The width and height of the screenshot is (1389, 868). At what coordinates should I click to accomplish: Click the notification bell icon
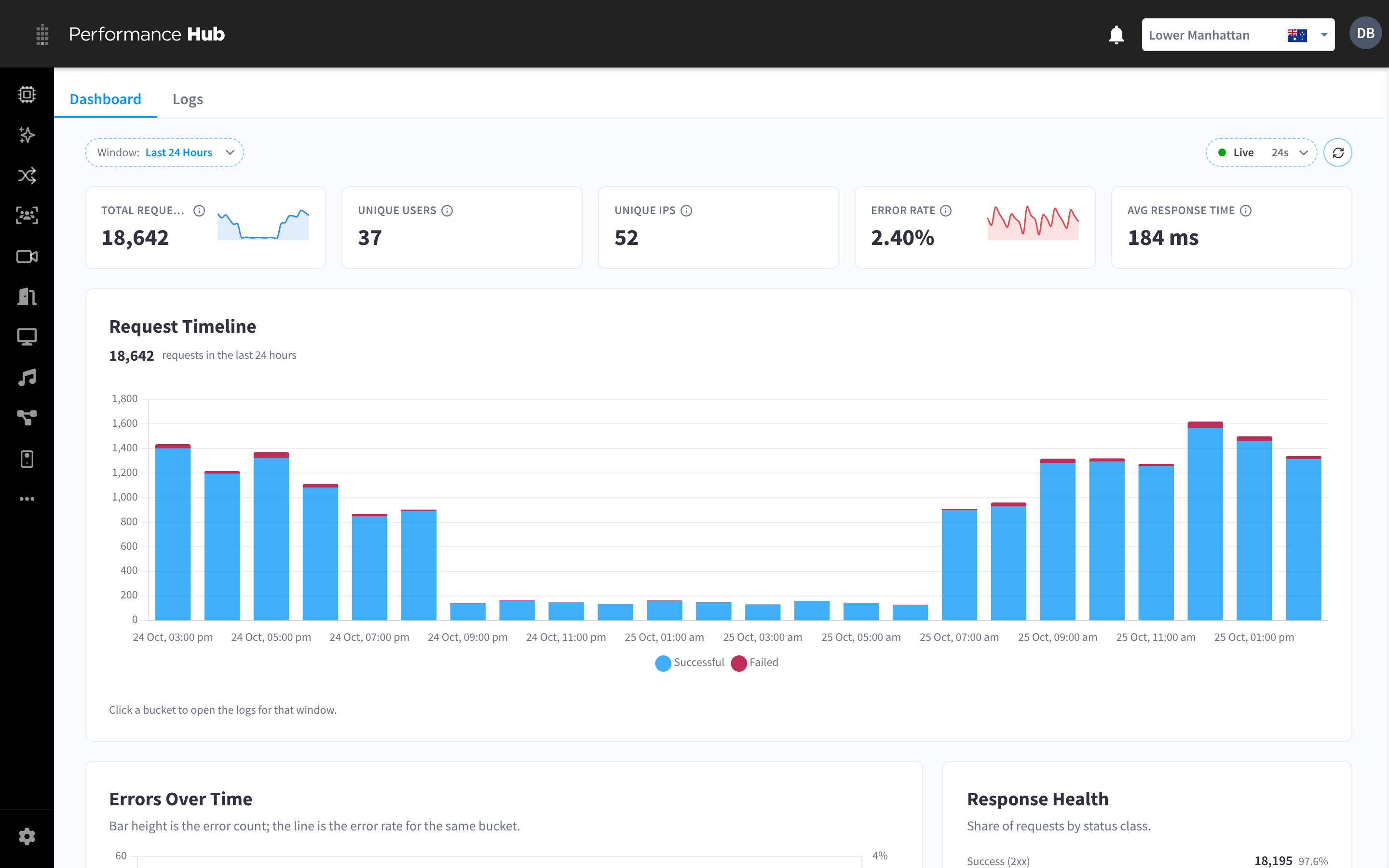1116,34
